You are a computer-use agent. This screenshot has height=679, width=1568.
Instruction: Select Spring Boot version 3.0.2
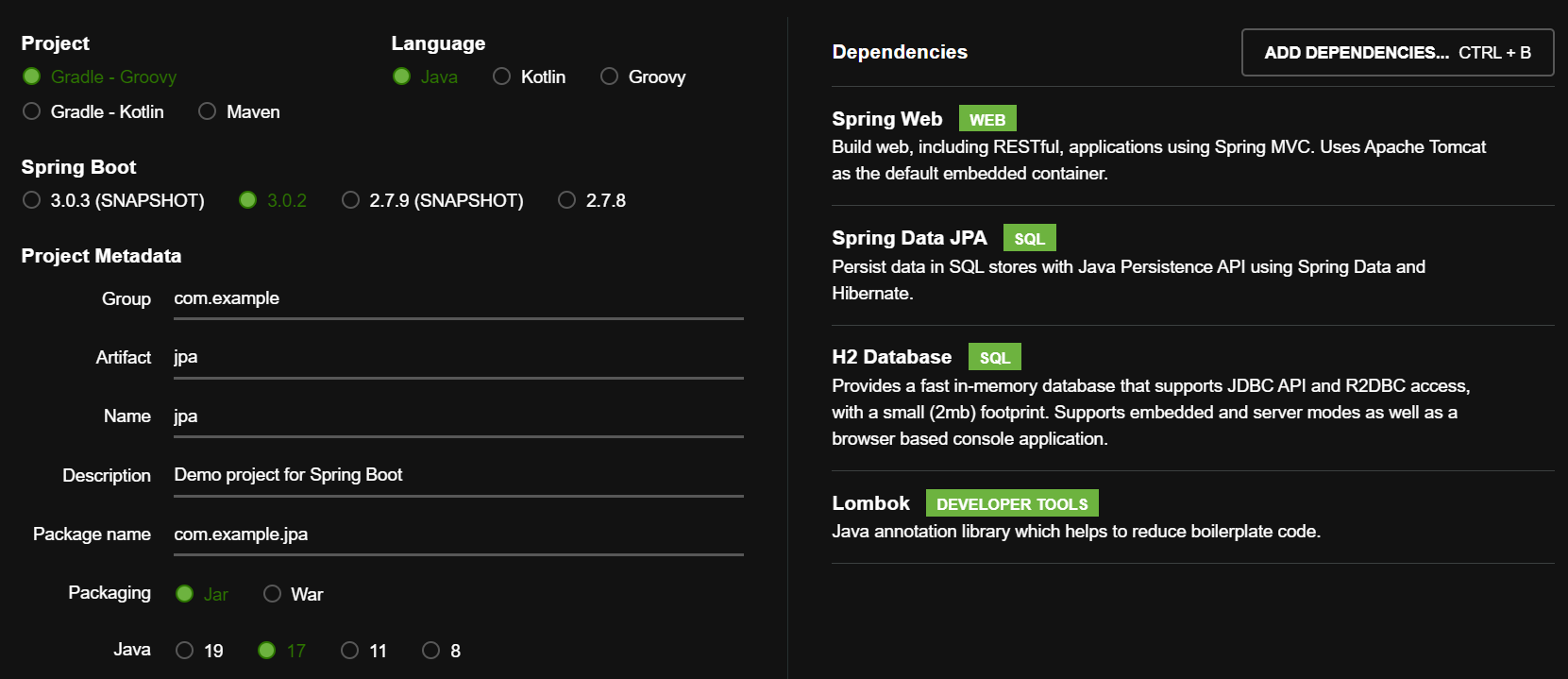tap(273, 200)
